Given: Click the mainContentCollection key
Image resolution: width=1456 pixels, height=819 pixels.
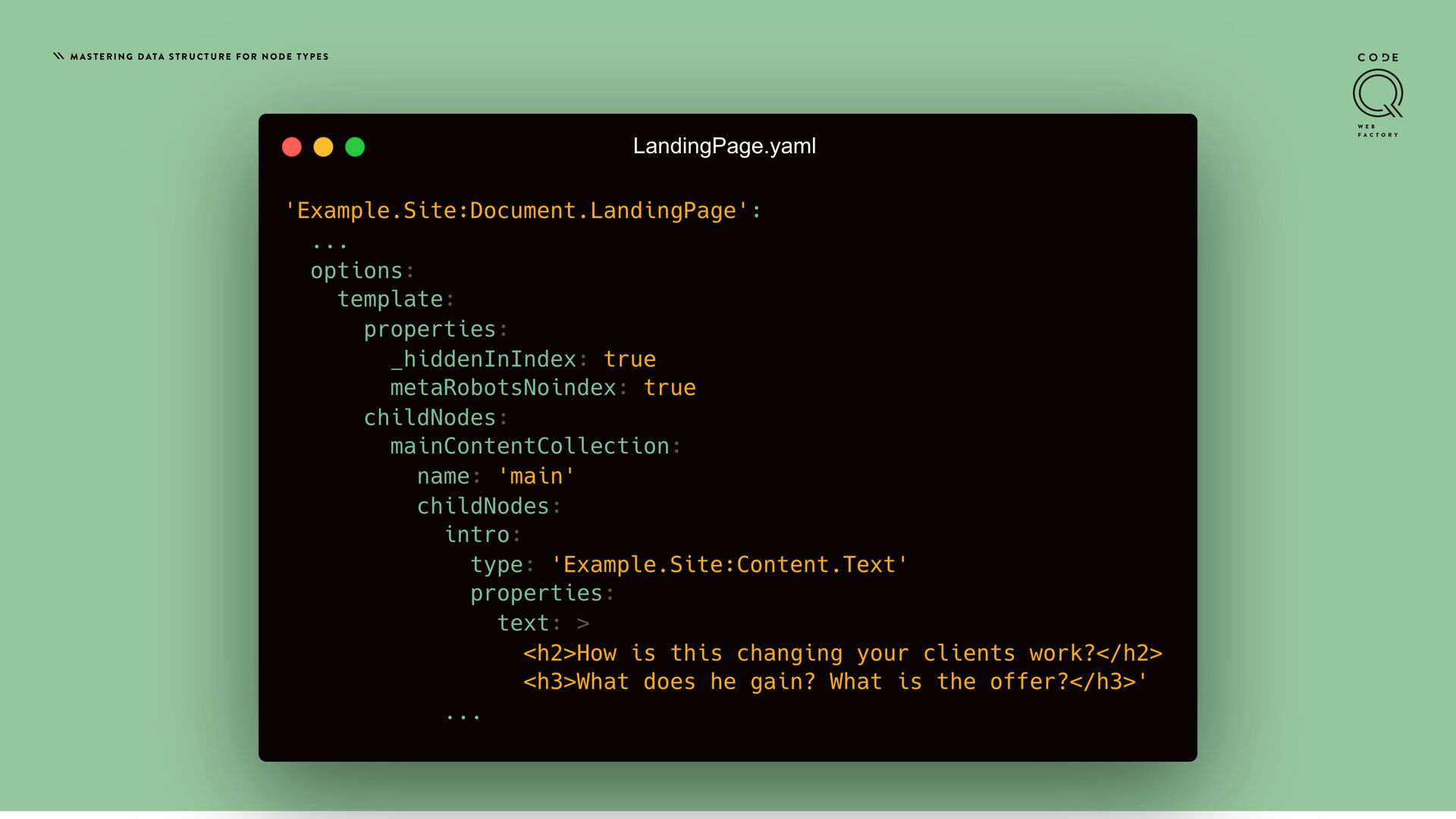Looking at the screenshot, I should pos(529,447).
